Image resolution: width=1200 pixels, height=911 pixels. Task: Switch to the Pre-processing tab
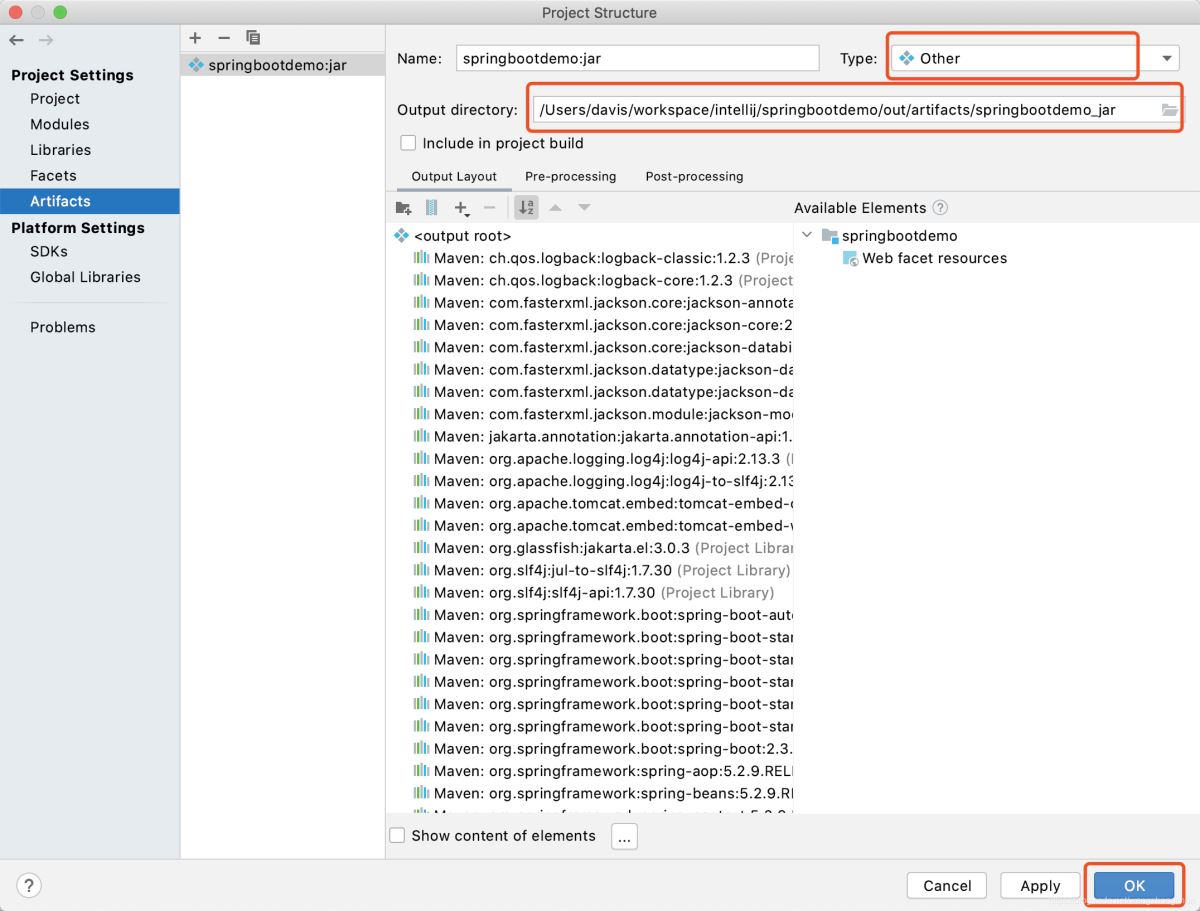570,176
